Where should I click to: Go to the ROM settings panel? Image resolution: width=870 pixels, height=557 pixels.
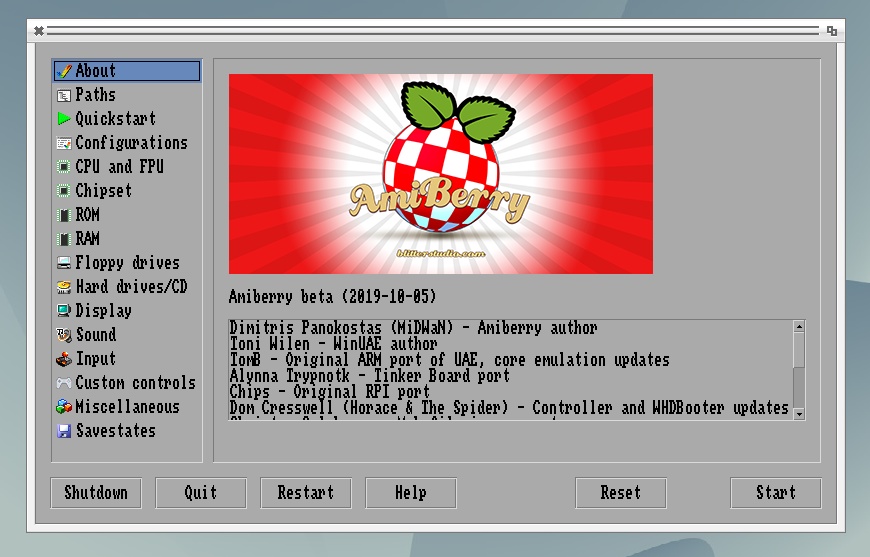pos(87,215)
